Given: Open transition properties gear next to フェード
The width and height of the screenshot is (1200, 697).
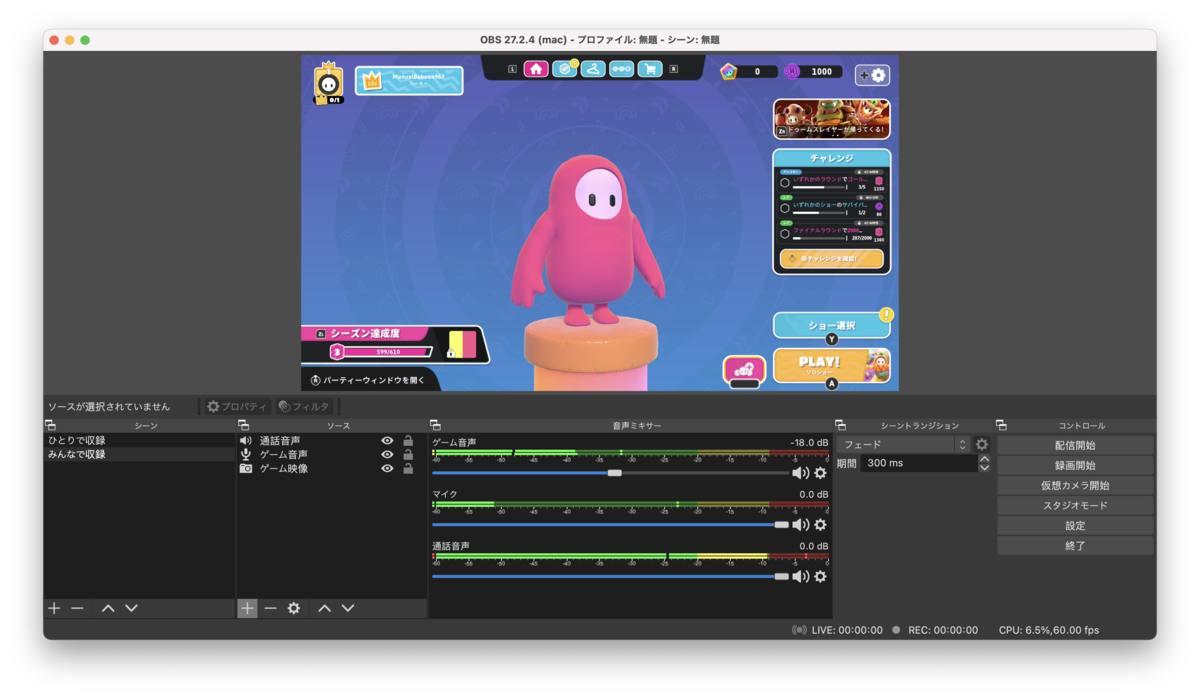Looking at the screenshot, I should pos(982,445).
